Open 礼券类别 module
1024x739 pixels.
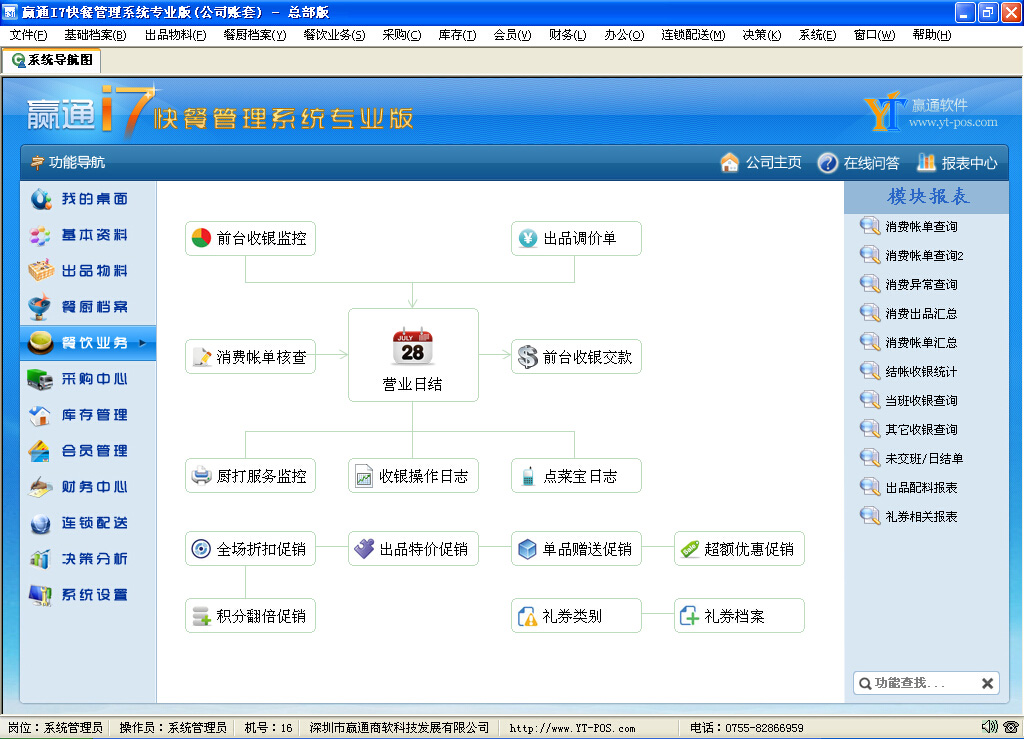[576, 616]
